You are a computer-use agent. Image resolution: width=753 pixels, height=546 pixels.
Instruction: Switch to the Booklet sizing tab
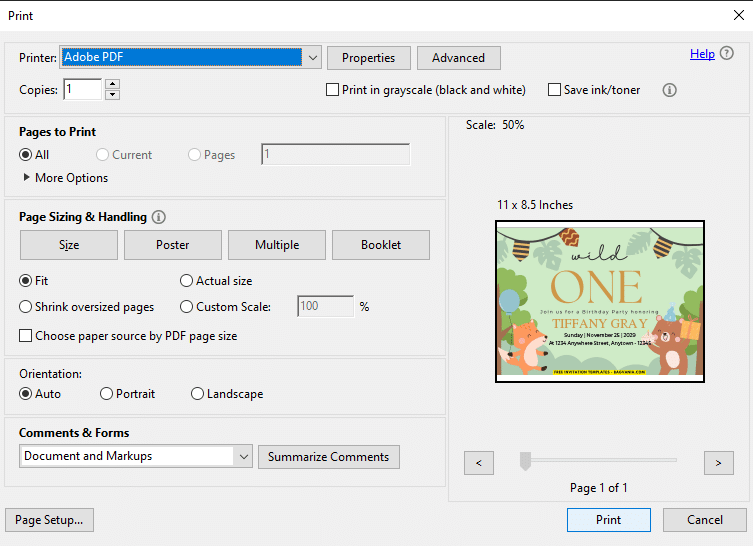[381, 245]
